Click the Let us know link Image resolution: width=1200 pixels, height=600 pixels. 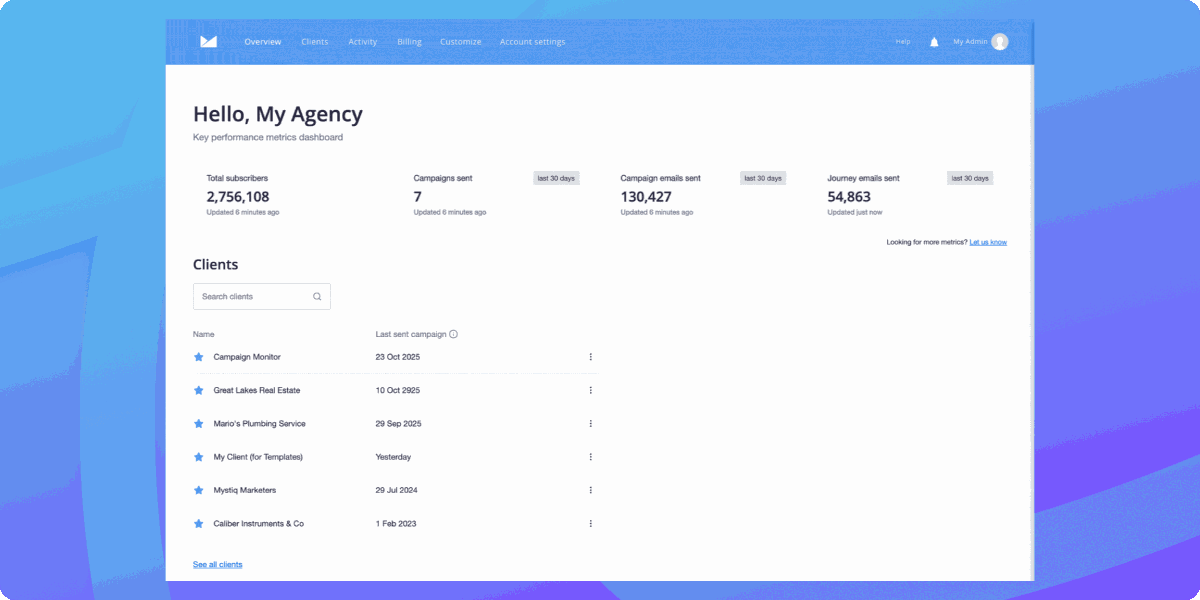click(x=988, y=242)
